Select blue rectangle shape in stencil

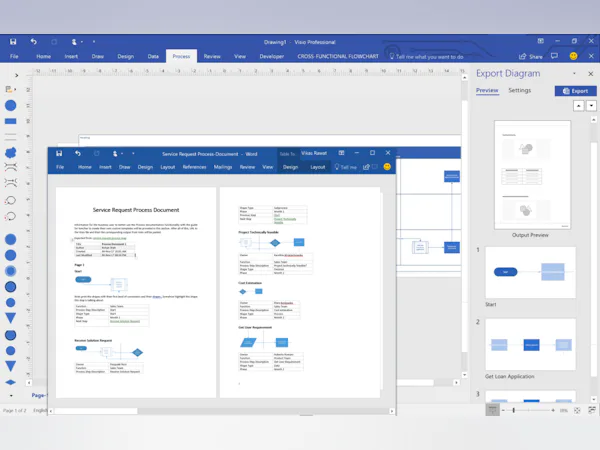(x=10, y=121)
